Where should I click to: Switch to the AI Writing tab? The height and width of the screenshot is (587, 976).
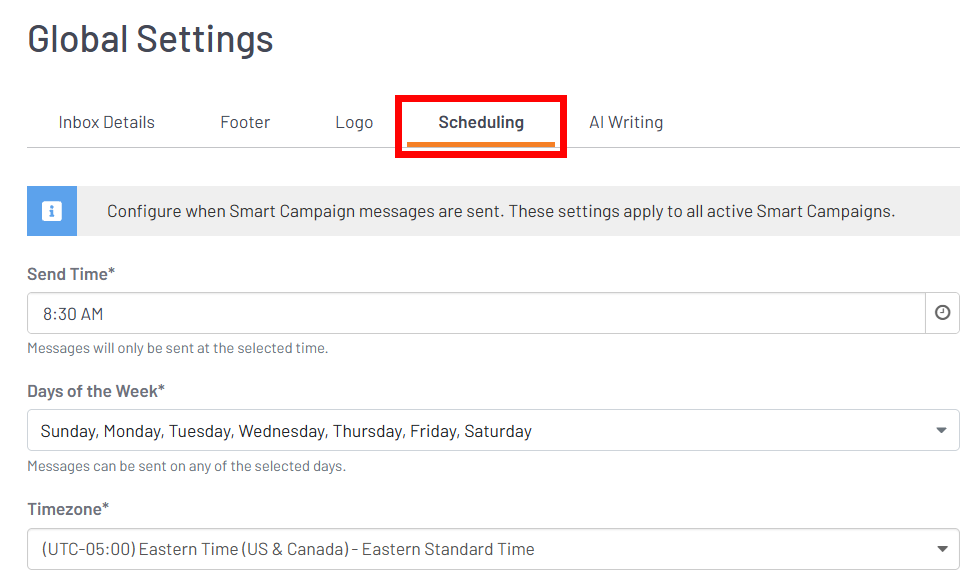point(626,121)
